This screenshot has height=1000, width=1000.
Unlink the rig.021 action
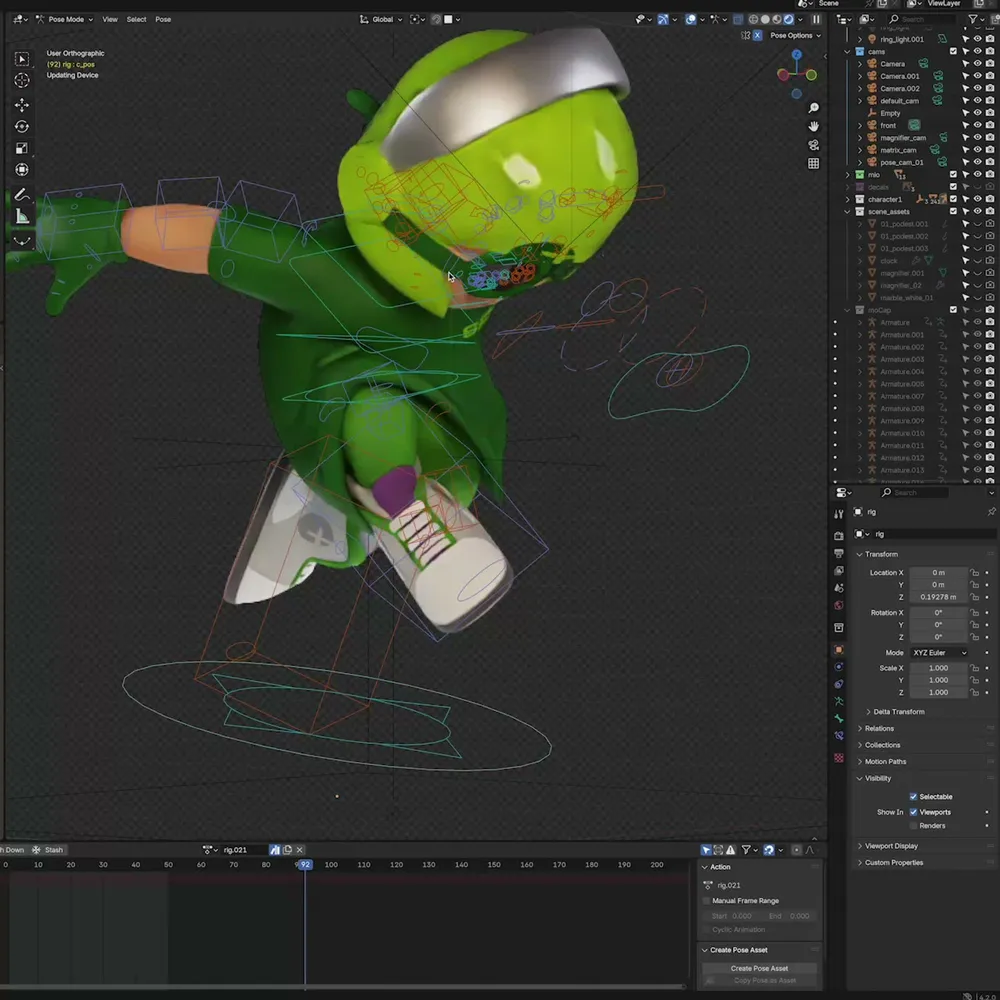(299, 849)
